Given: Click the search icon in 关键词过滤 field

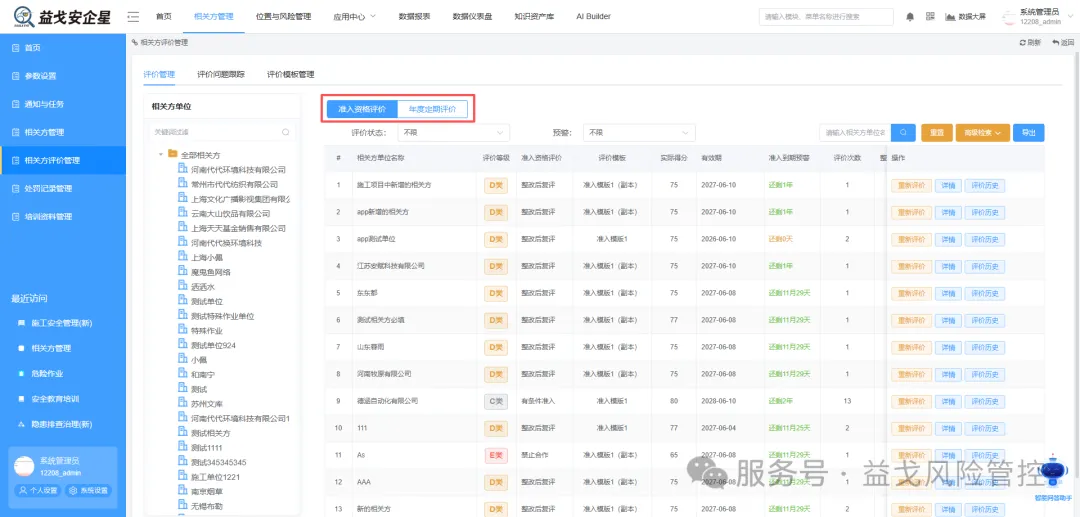Looking at the screenshot, I should tap(285, 131).
